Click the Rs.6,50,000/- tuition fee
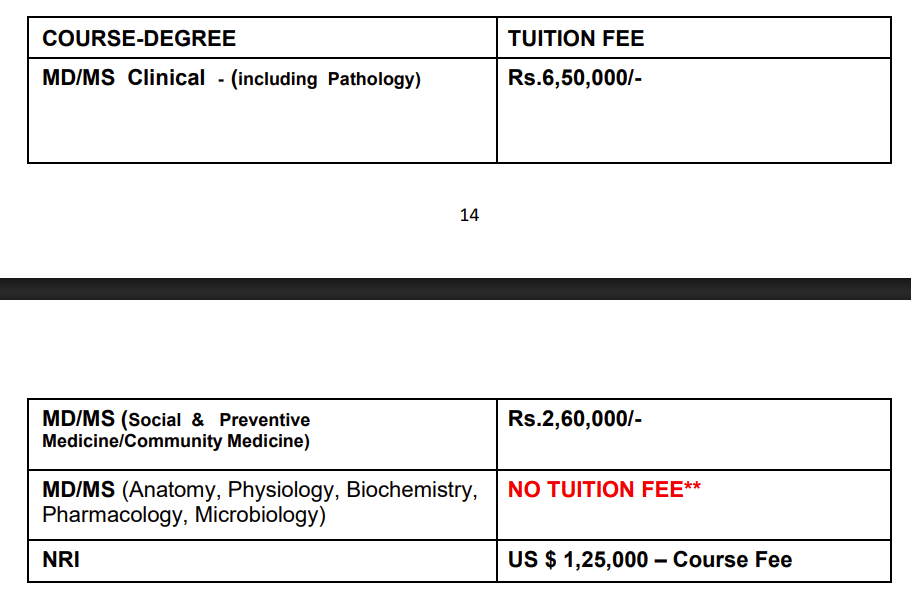 click(575, 78)
